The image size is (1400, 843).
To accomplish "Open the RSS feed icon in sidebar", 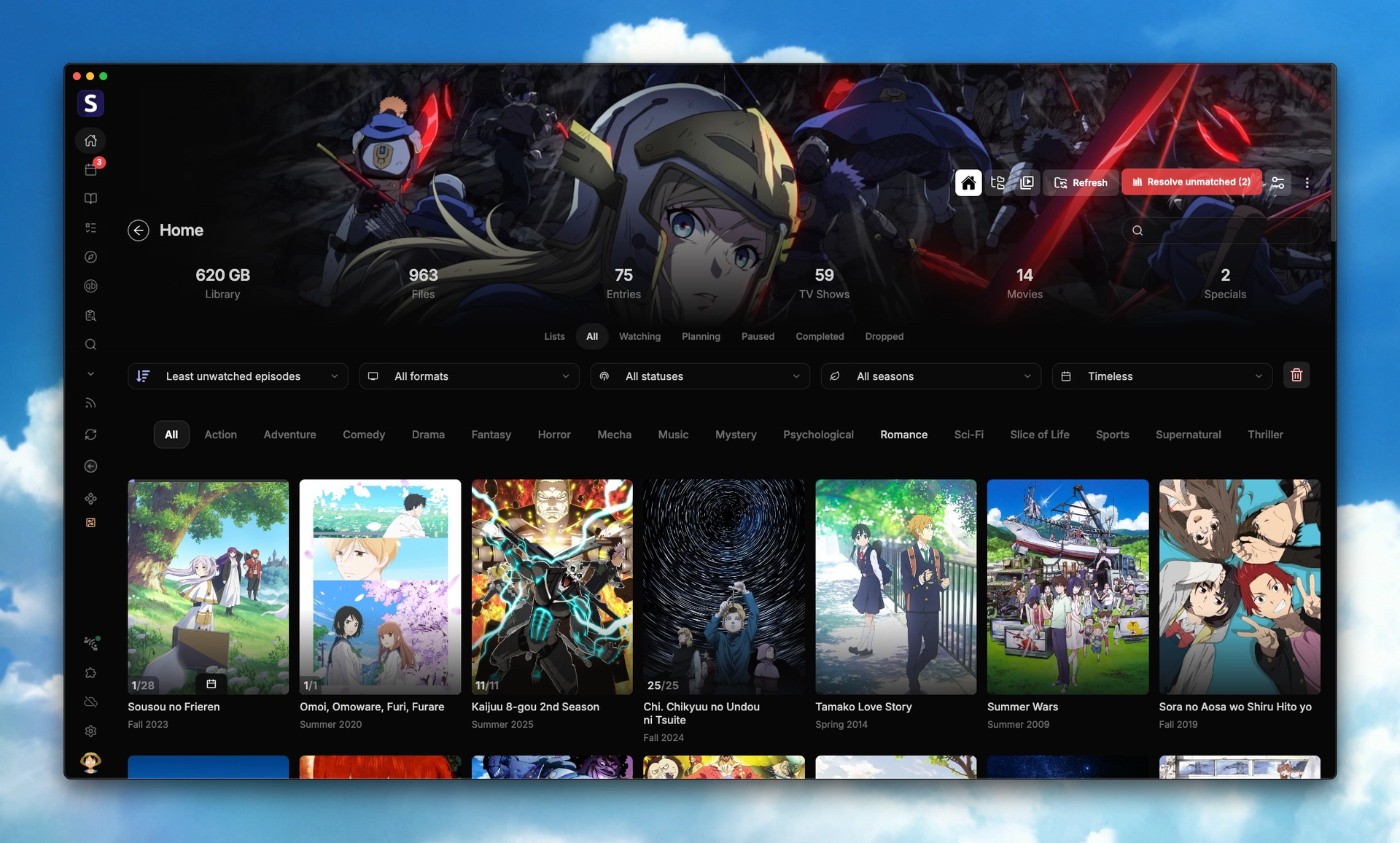I will pyautogui.click(x=90, y=403).
